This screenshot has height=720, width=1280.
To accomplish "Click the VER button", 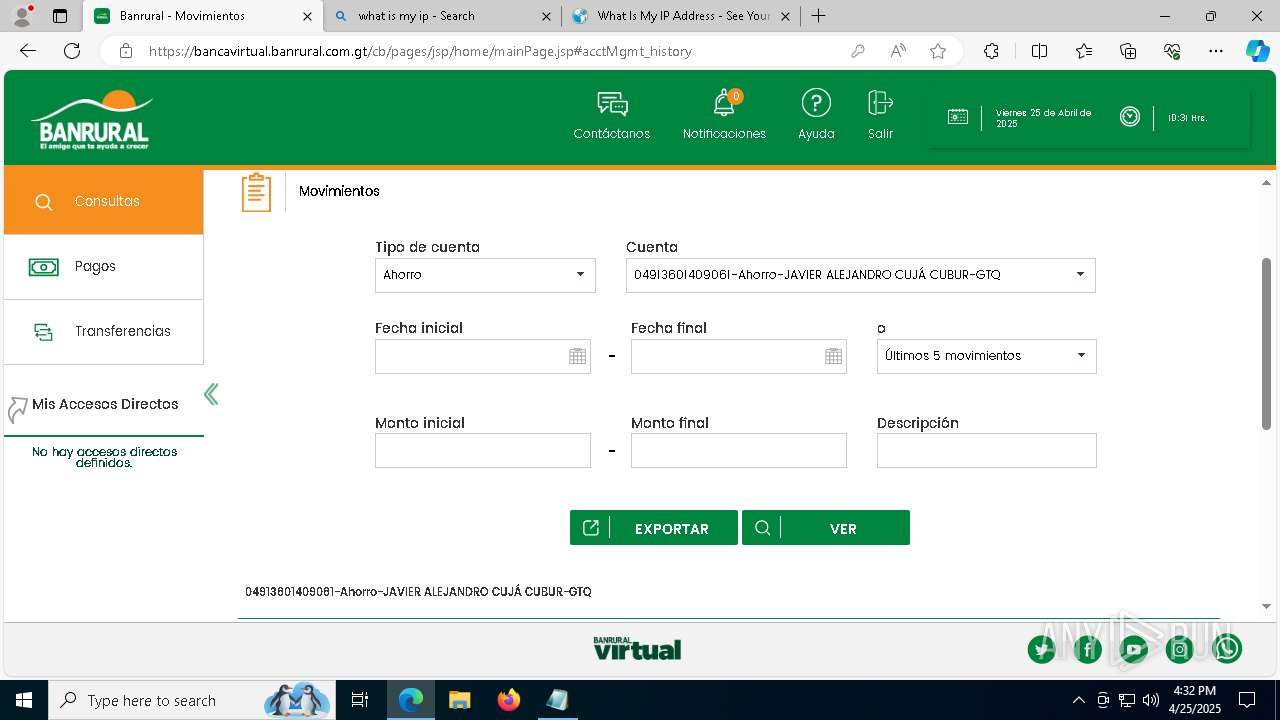I will click(x=826, y=528).
